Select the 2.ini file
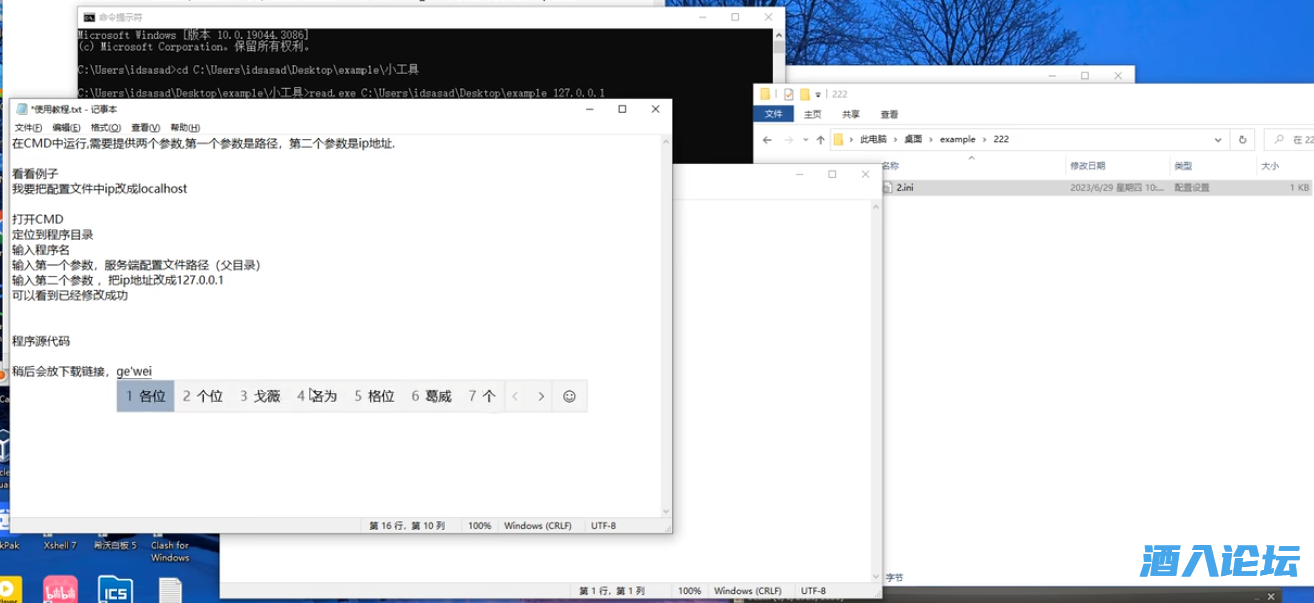The height and width of the screenshot is (603, 1314). click(x=904, y=187)
